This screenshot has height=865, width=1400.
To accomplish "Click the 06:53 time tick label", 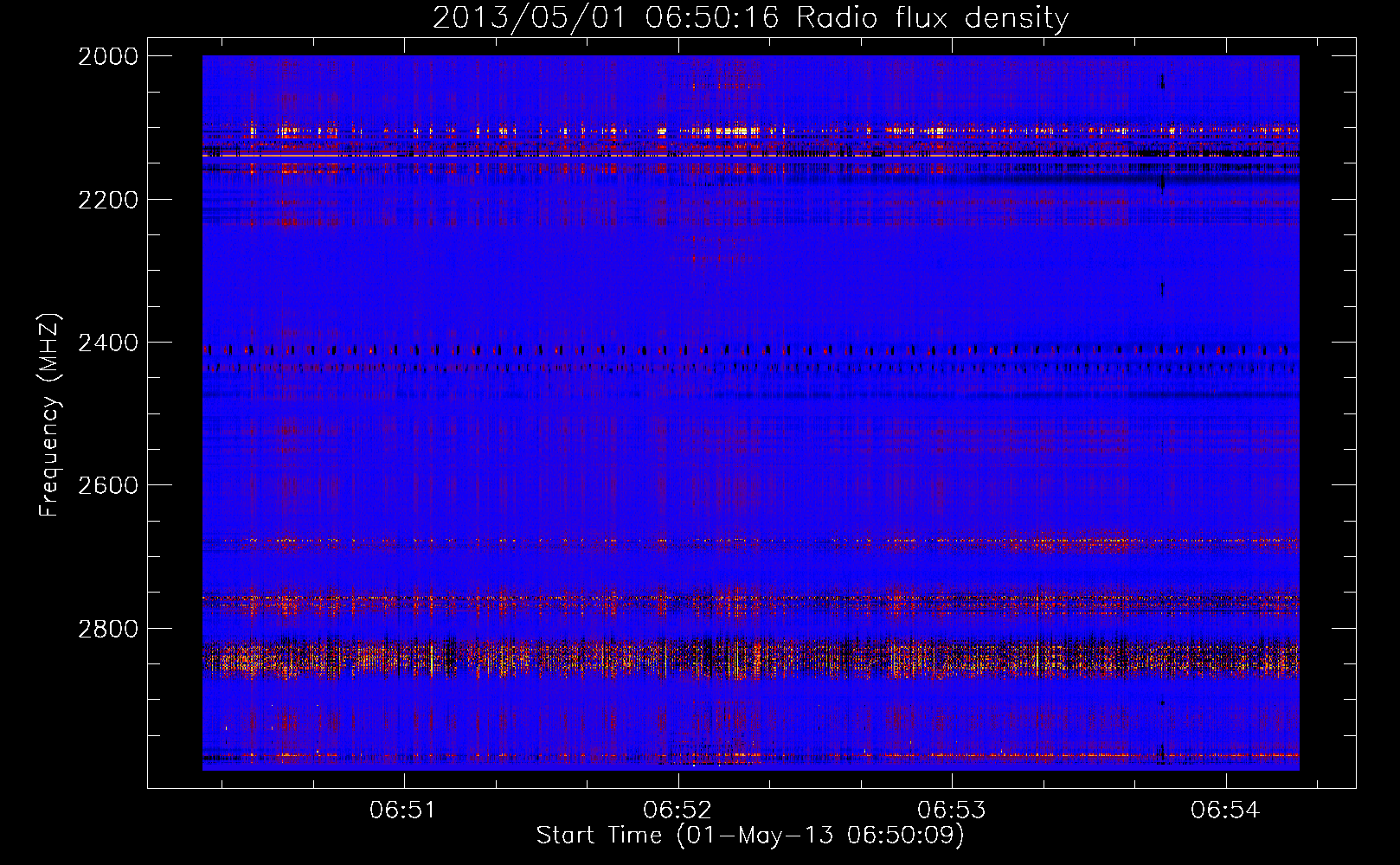I will pyautogui.click(x=952, y=811).
